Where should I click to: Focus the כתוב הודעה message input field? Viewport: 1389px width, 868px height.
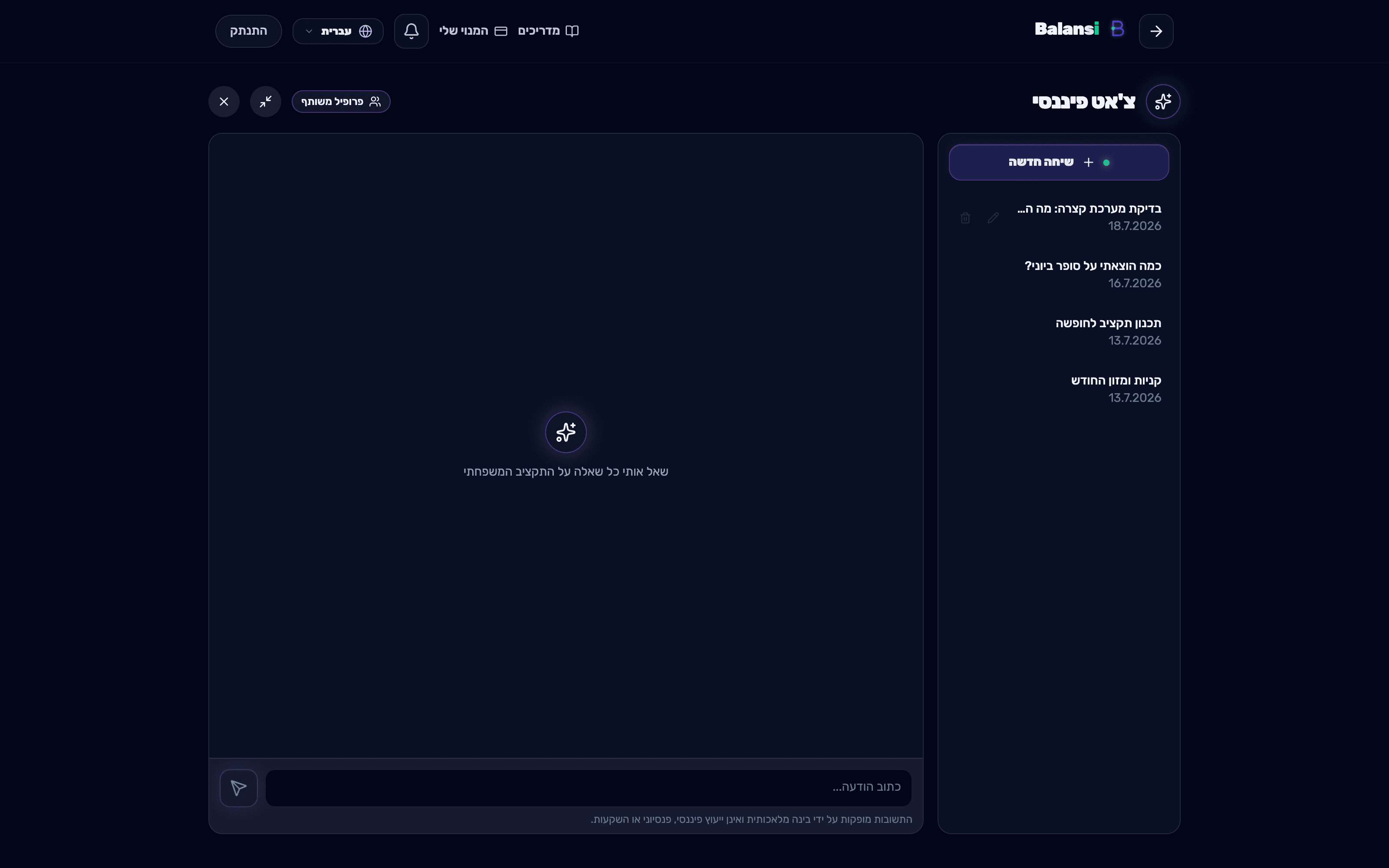[x=588, y=788]
